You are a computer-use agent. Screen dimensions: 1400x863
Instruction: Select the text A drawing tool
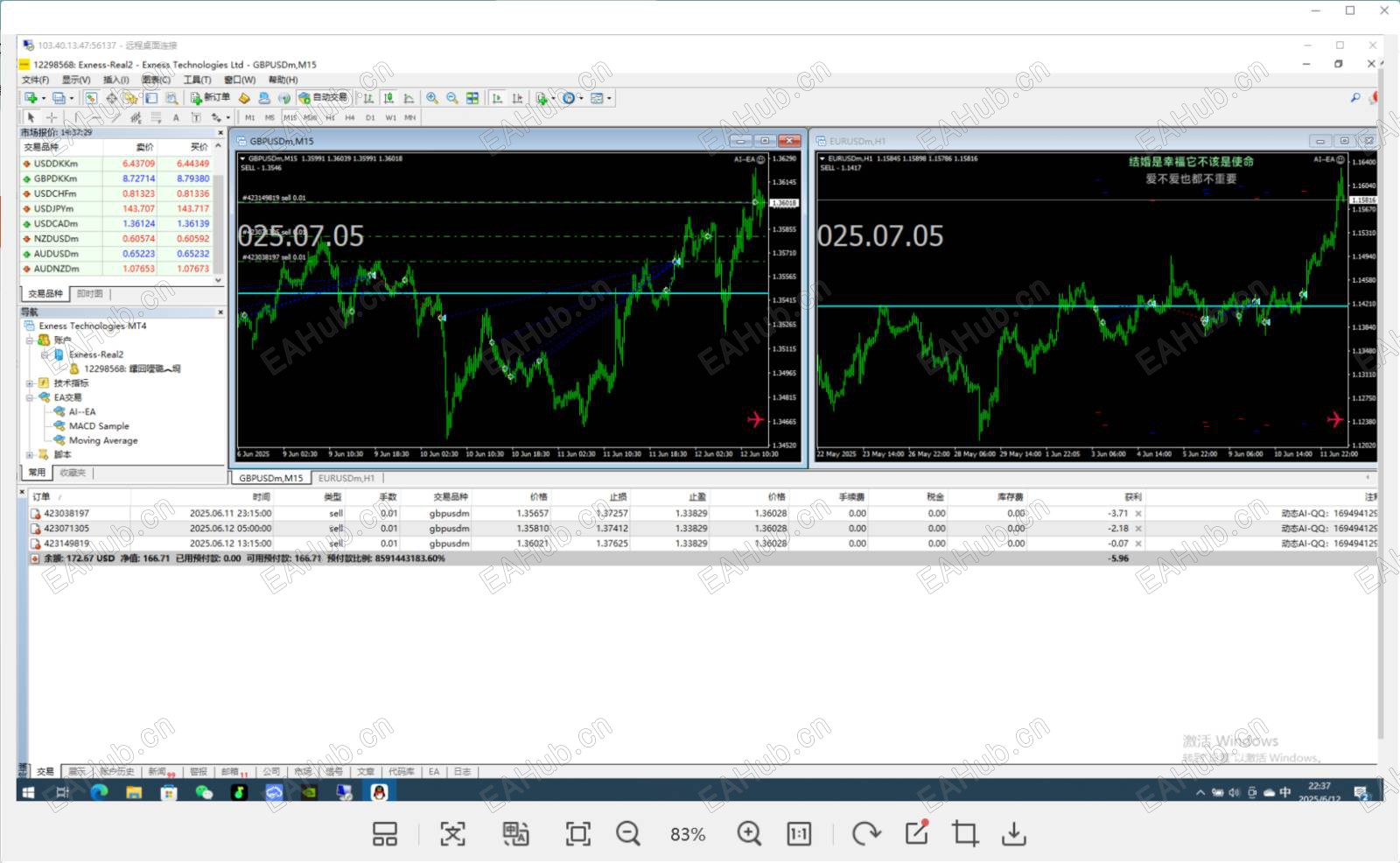pos(176,117)
